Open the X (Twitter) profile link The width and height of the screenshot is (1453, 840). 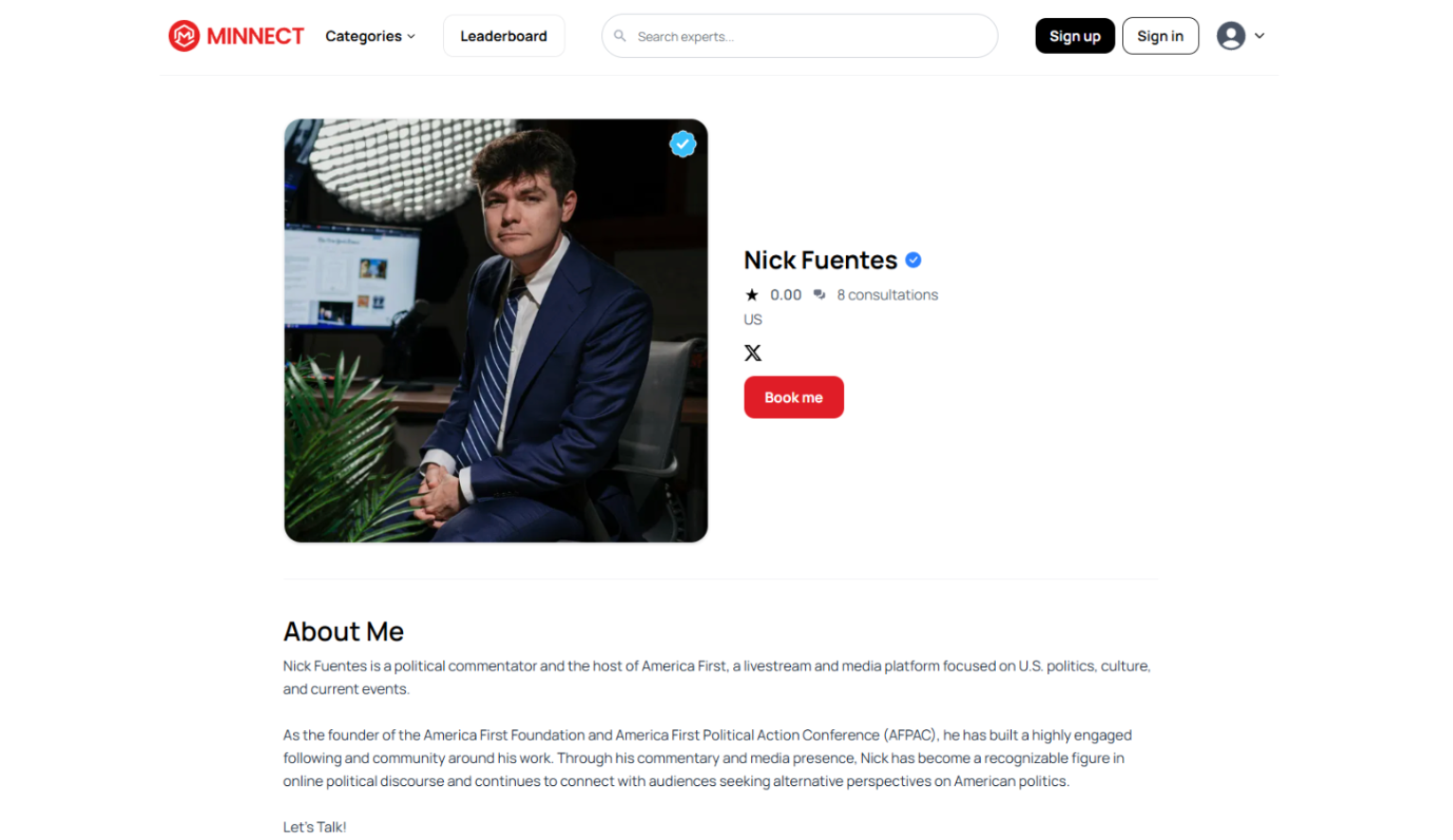click(x=753, y=352)
